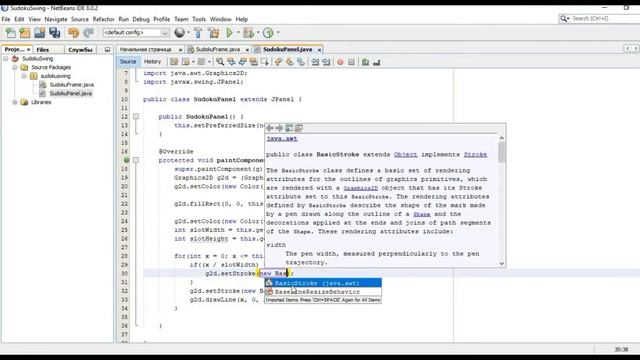Screen dimensions: 640x360
Task: Click the javadoc popup back arrow
Action: pos(270,128)
